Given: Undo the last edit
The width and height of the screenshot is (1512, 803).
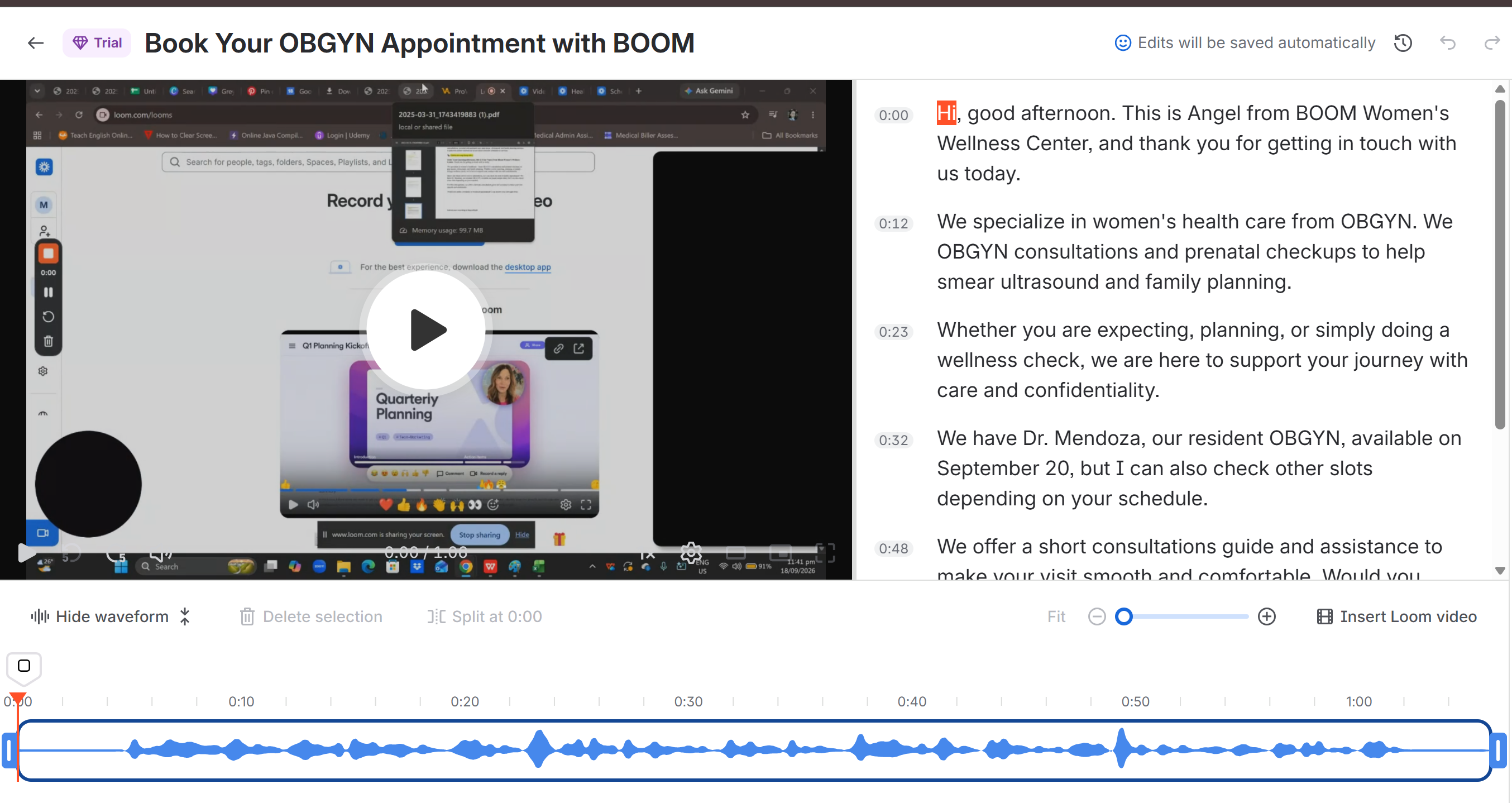Looking at the screenshot, I should click(1447, 43).
